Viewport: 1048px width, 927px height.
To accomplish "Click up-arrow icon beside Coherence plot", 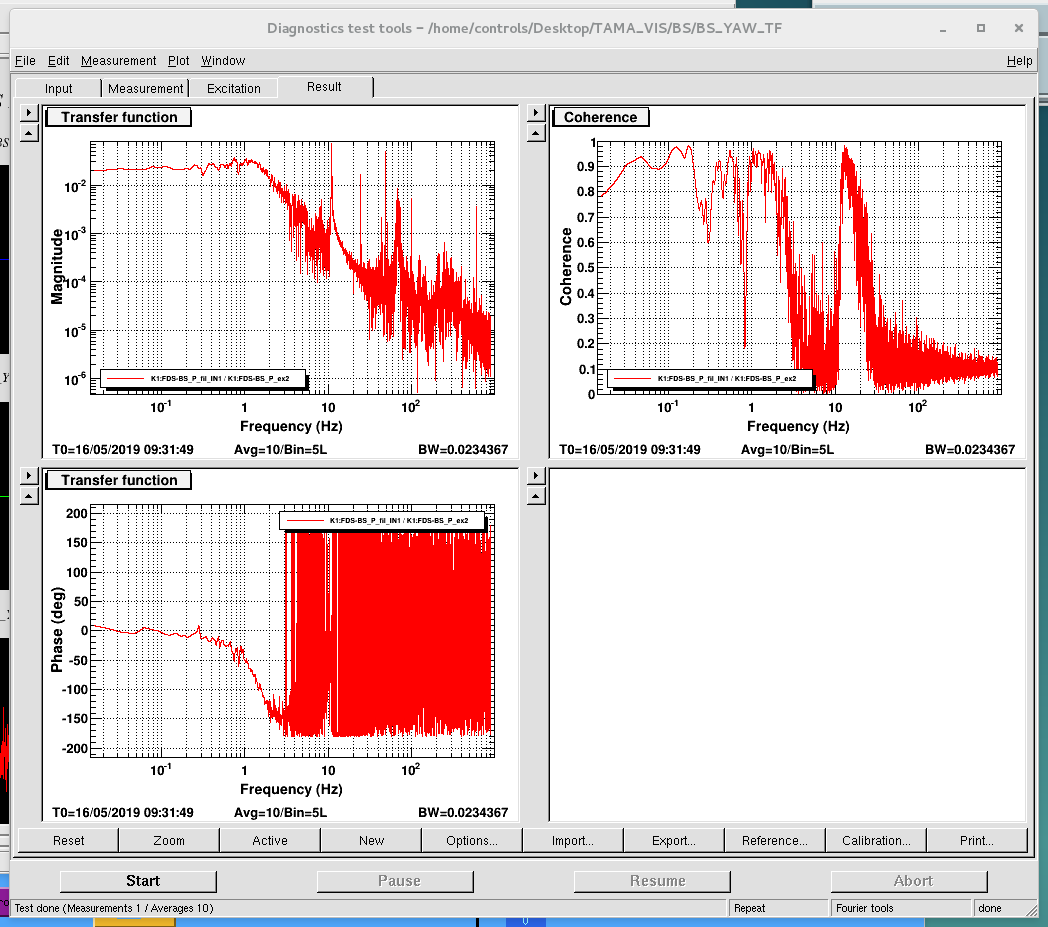I will [536, 131].
